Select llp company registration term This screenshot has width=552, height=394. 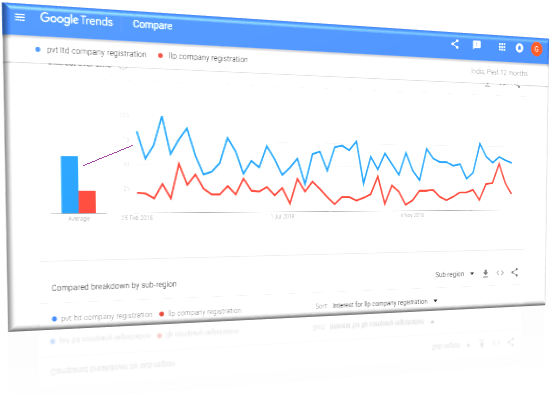[208, 57]
